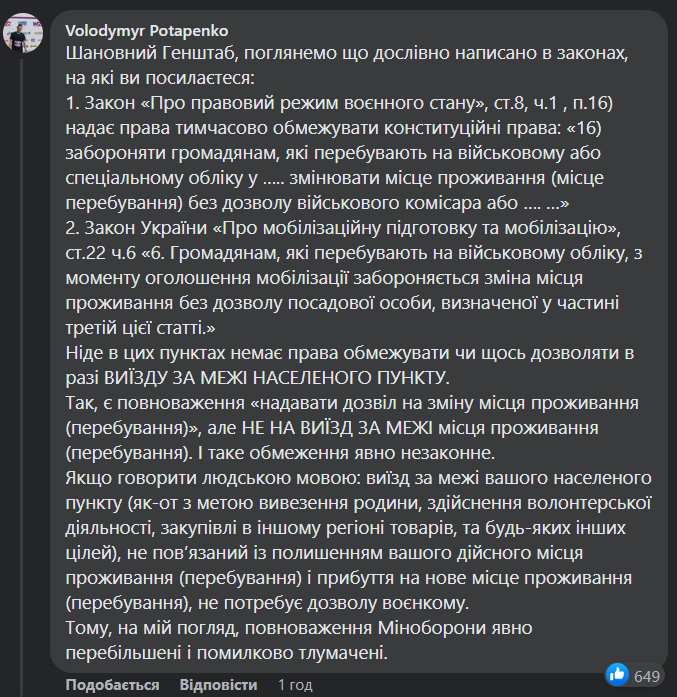Click the blue thumbs-up reaction icon
677x697 pixels.
(617, 674)
